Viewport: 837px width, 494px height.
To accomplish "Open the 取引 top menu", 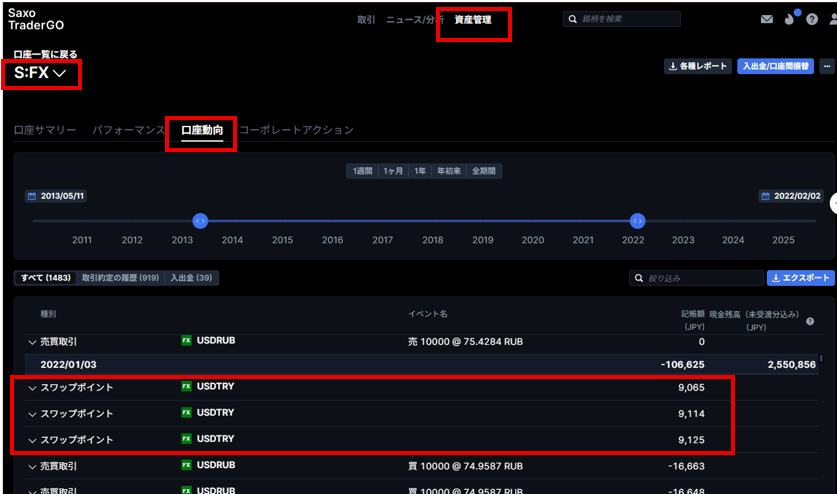I will 366,20.
